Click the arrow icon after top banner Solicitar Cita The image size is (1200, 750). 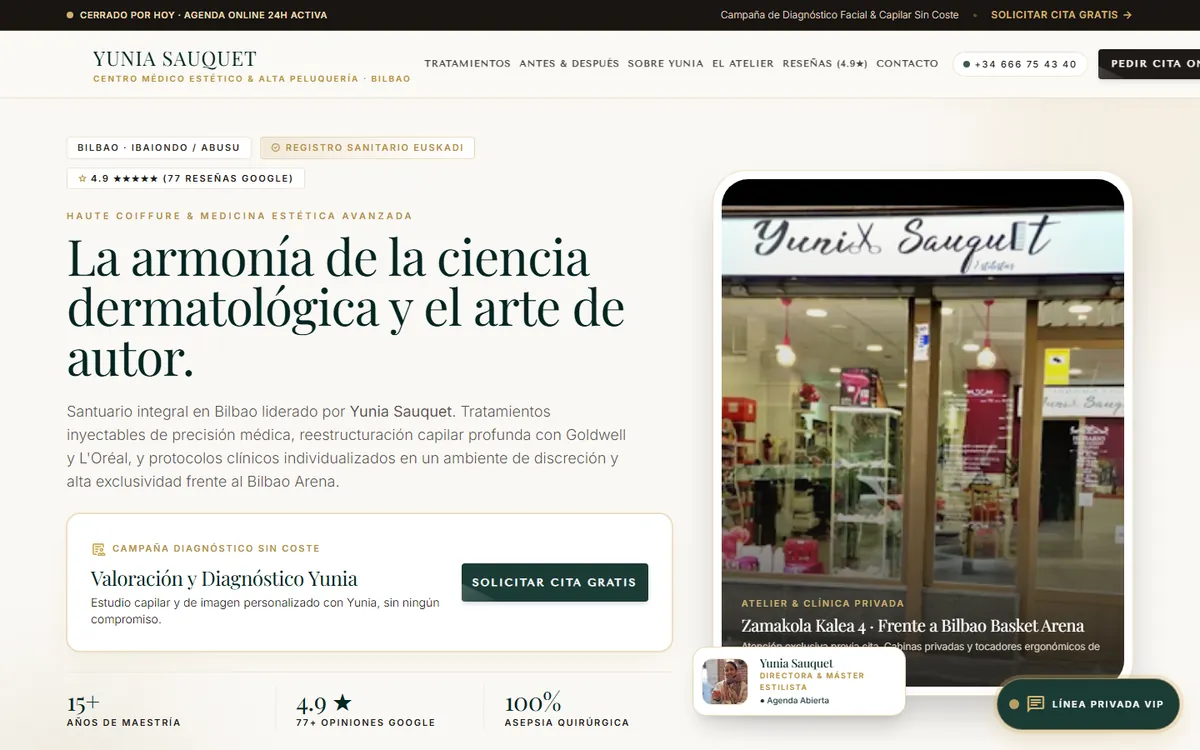(x=1127, y=15)
